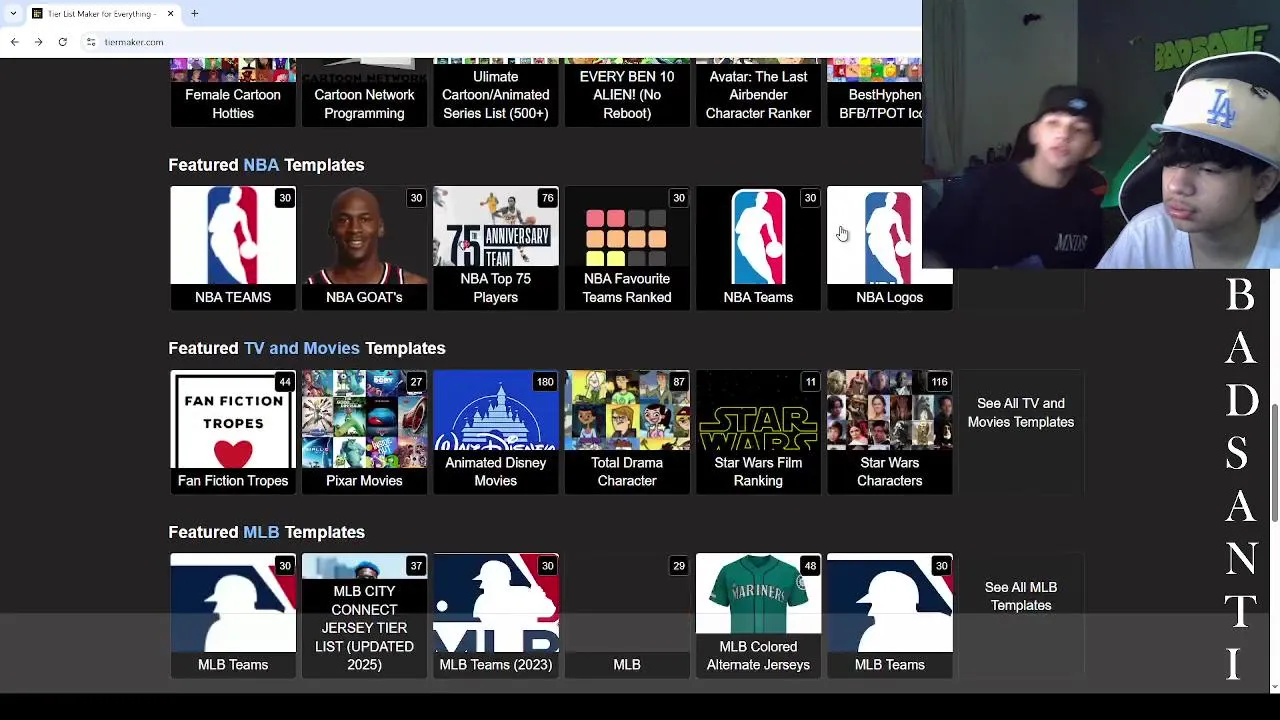Click the browser forward arrow
The image size is (1280, 720).
pos(38,42)
